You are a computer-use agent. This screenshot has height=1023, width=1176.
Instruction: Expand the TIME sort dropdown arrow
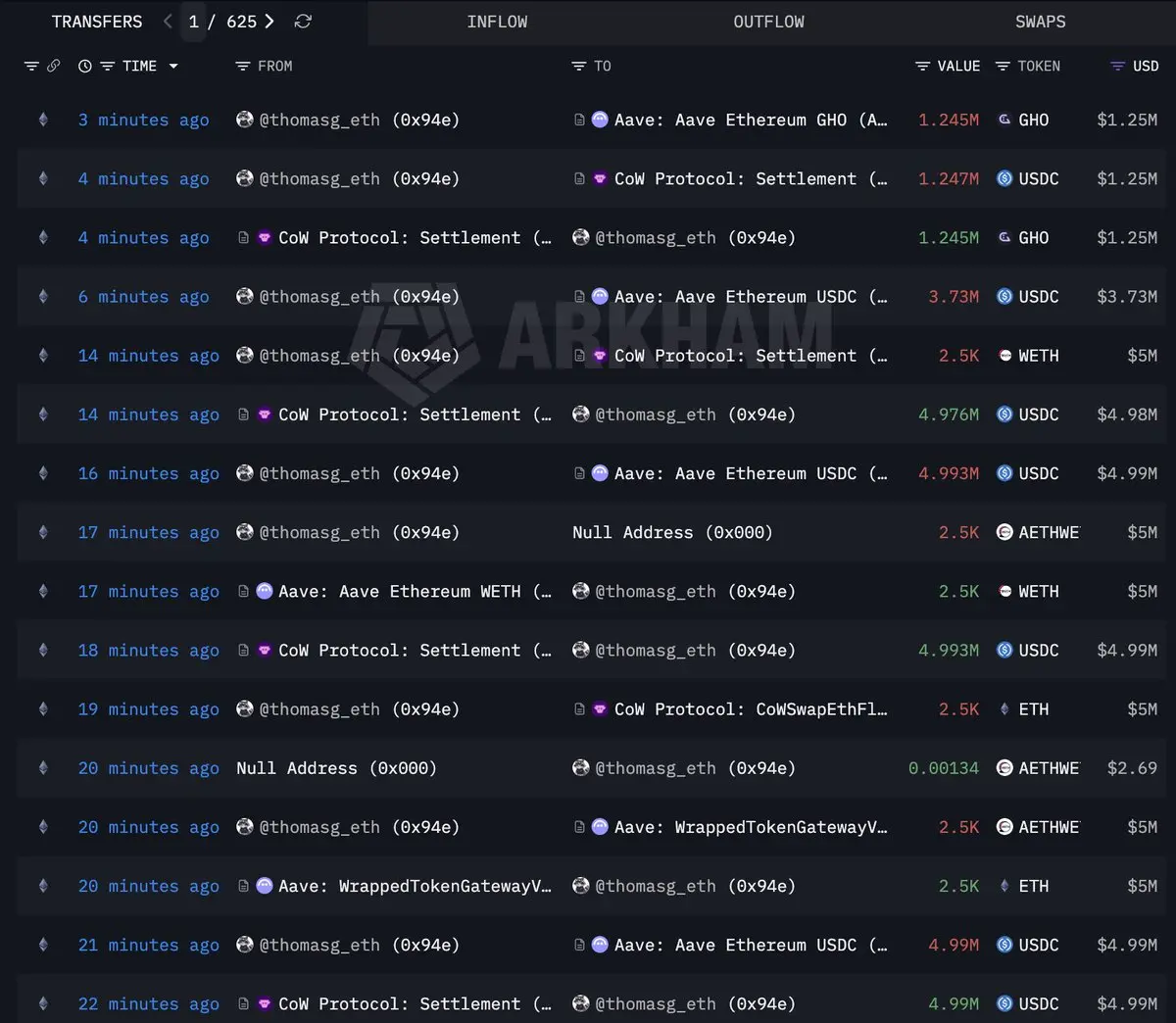coord(173,66)
